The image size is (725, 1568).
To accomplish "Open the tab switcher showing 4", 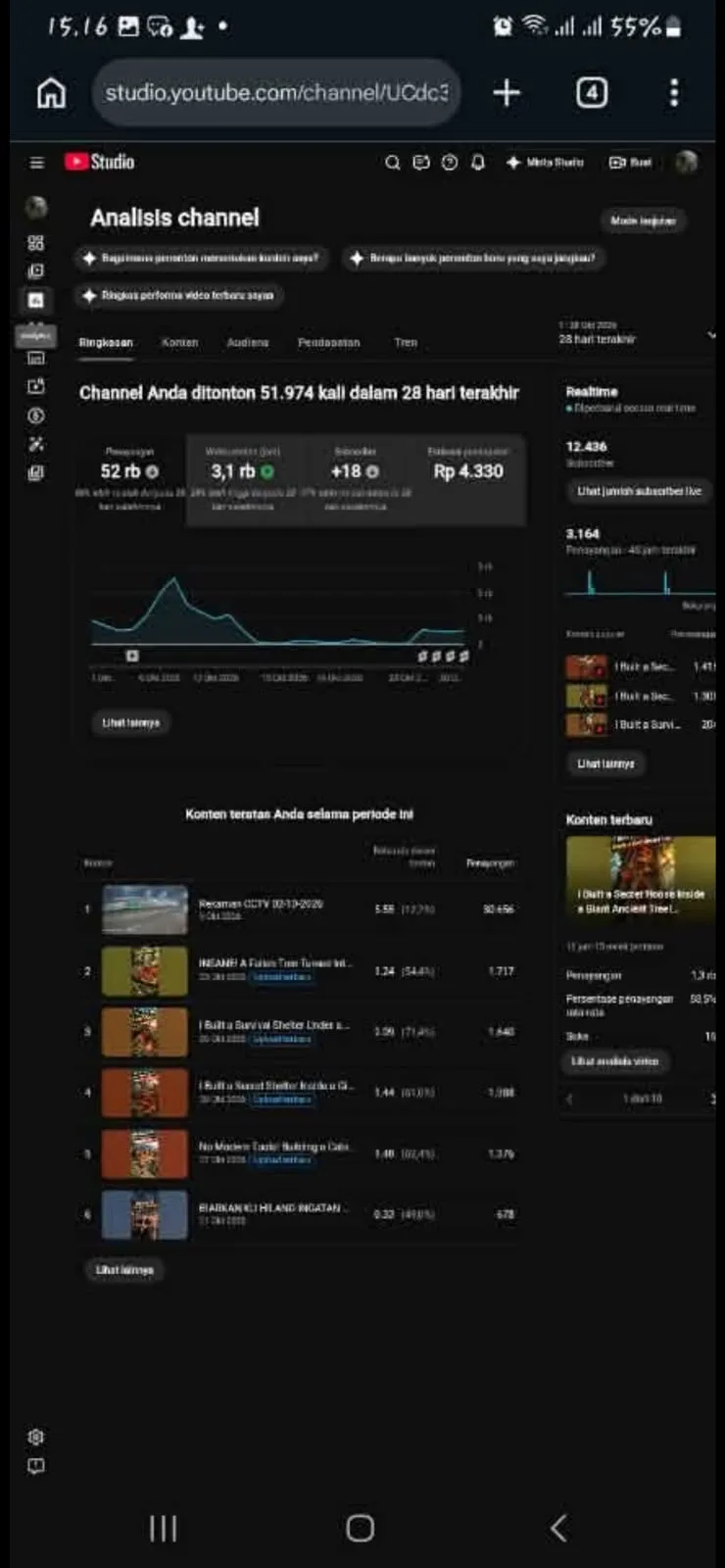I will [x=591, y=93].
